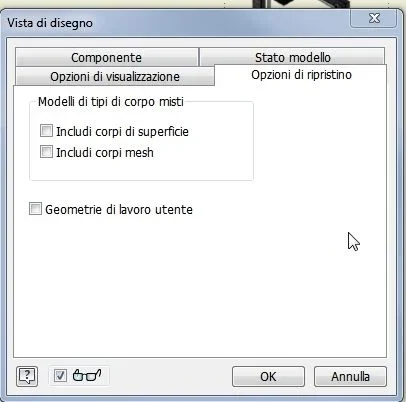
Task: Cancel using the Annulla button
Action: (x=350, y=377)
